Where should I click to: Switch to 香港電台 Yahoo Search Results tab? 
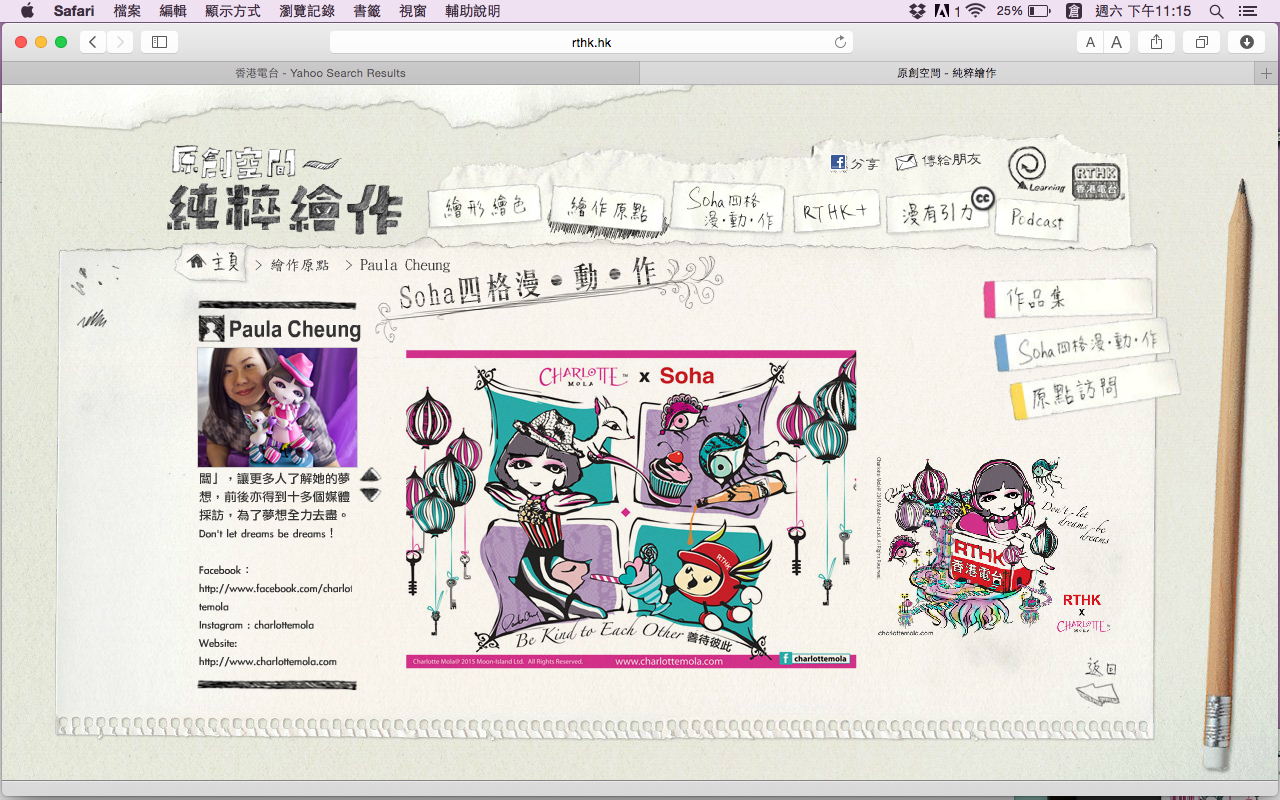[x=320, y=73]
